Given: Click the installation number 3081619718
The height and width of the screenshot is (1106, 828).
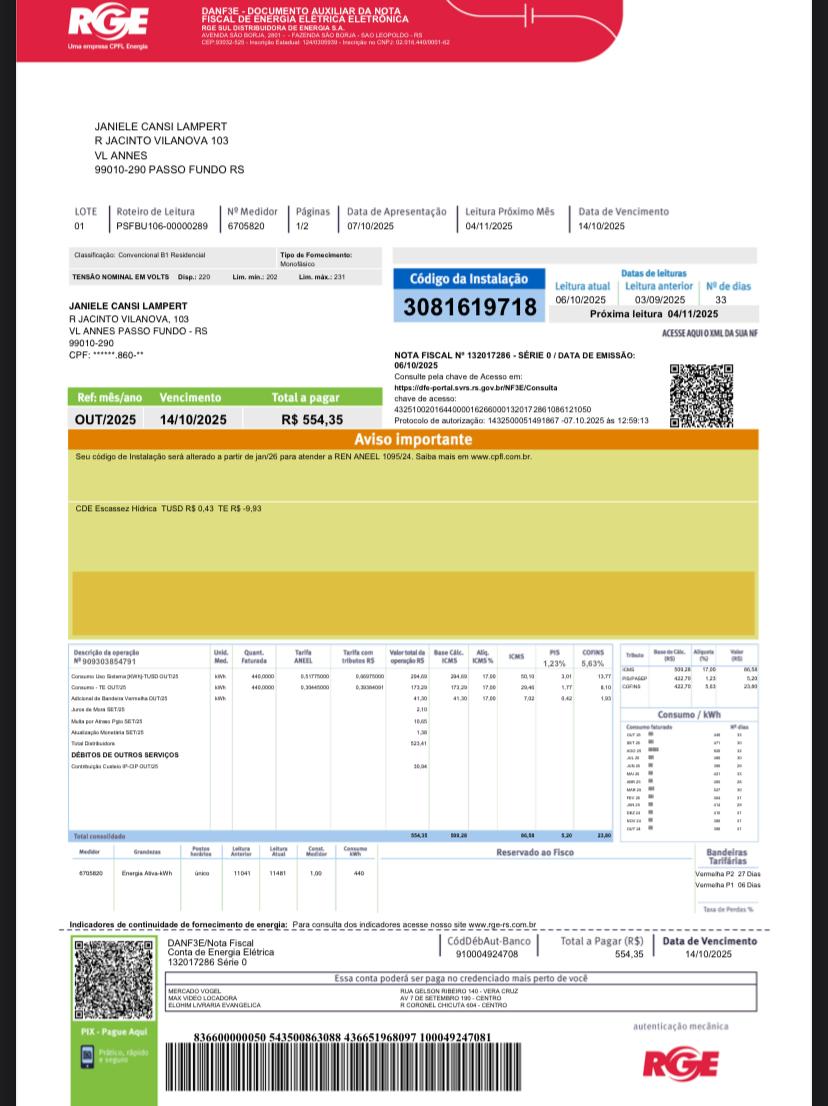Looking at the screenshot, I should pos(470,308).
